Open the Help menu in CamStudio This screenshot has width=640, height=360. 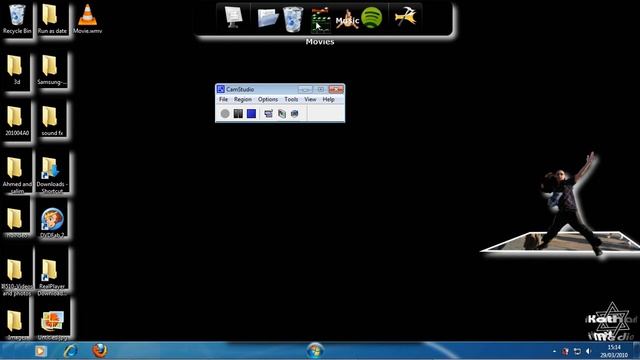tap(329, 99)
